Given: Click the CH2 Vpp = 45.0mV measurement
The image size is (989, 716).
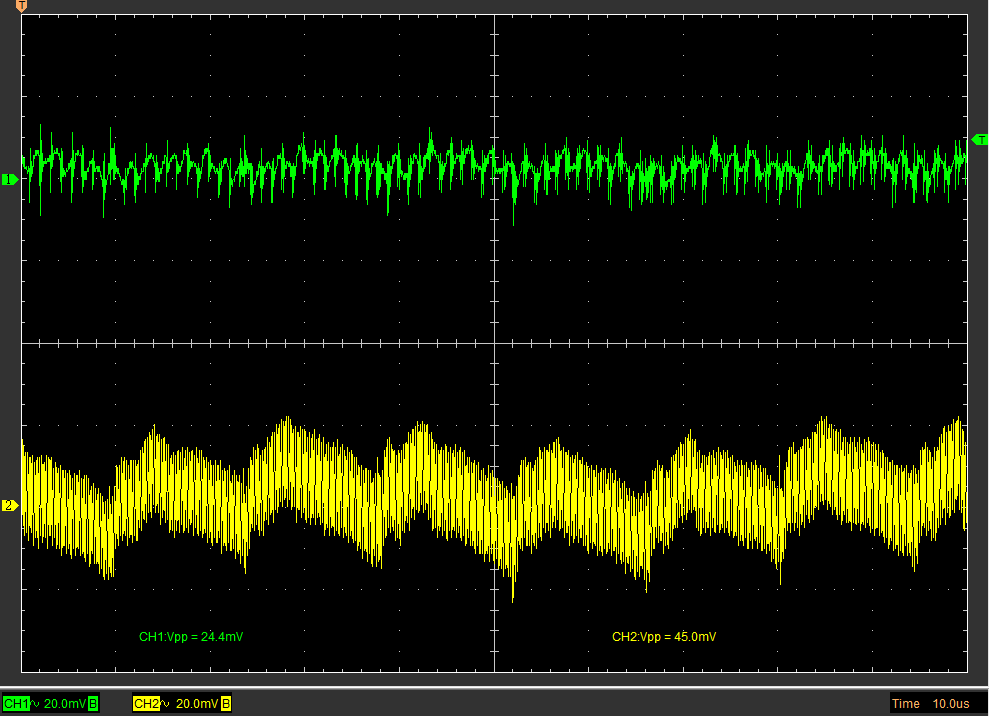Looking at the screenshot, I should [x=664, y=637].
